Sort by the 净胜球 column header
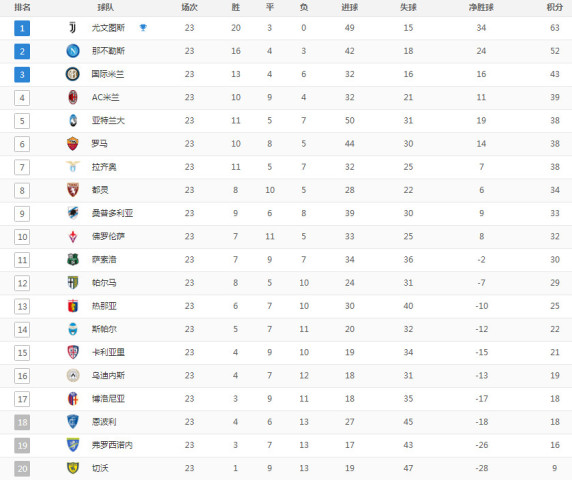572x480 pixels. pos(481,7)
